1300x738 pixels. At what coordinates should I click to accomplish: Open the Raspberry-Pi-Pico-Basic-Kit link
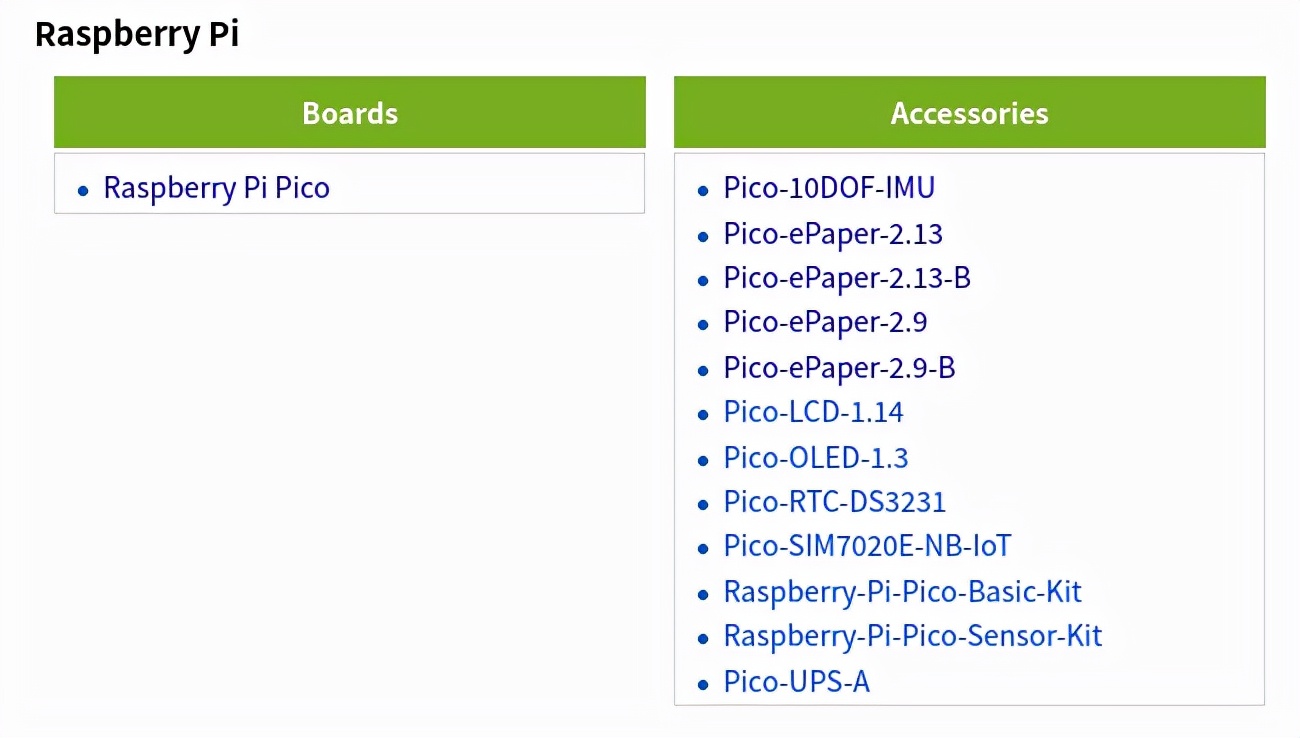[x=902, y=592]
